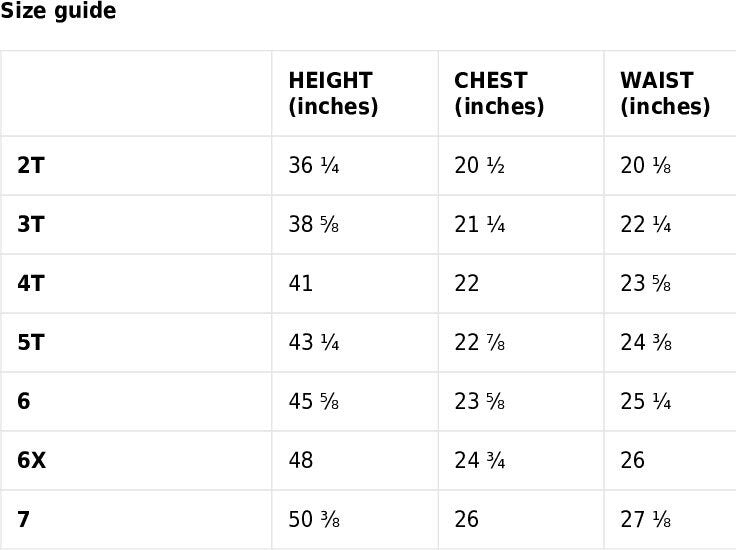Image resolution: width=736 pixels, height=550 pixels.
Task: Click the 4T height value 41
Action: (301, 284)
